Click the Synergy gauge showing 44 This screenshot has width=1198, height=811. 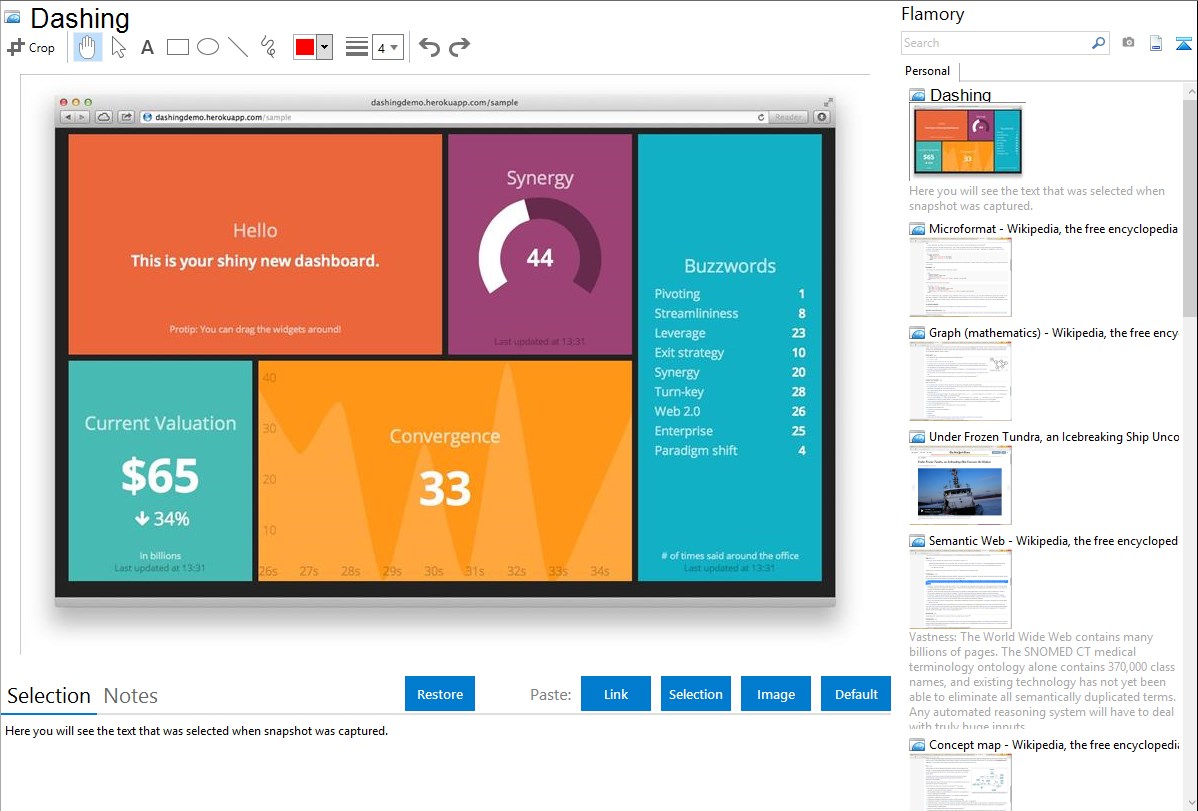tap(539, 245)
